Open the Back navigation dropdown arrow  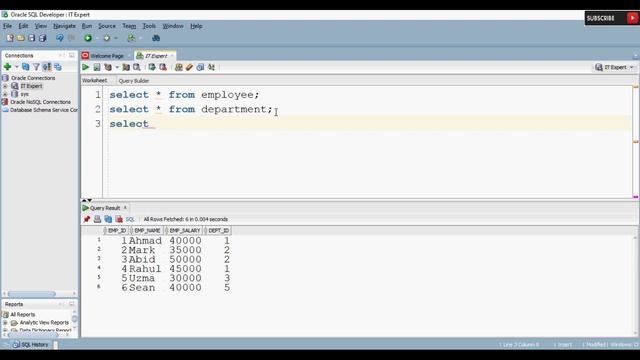pos(97,38)
